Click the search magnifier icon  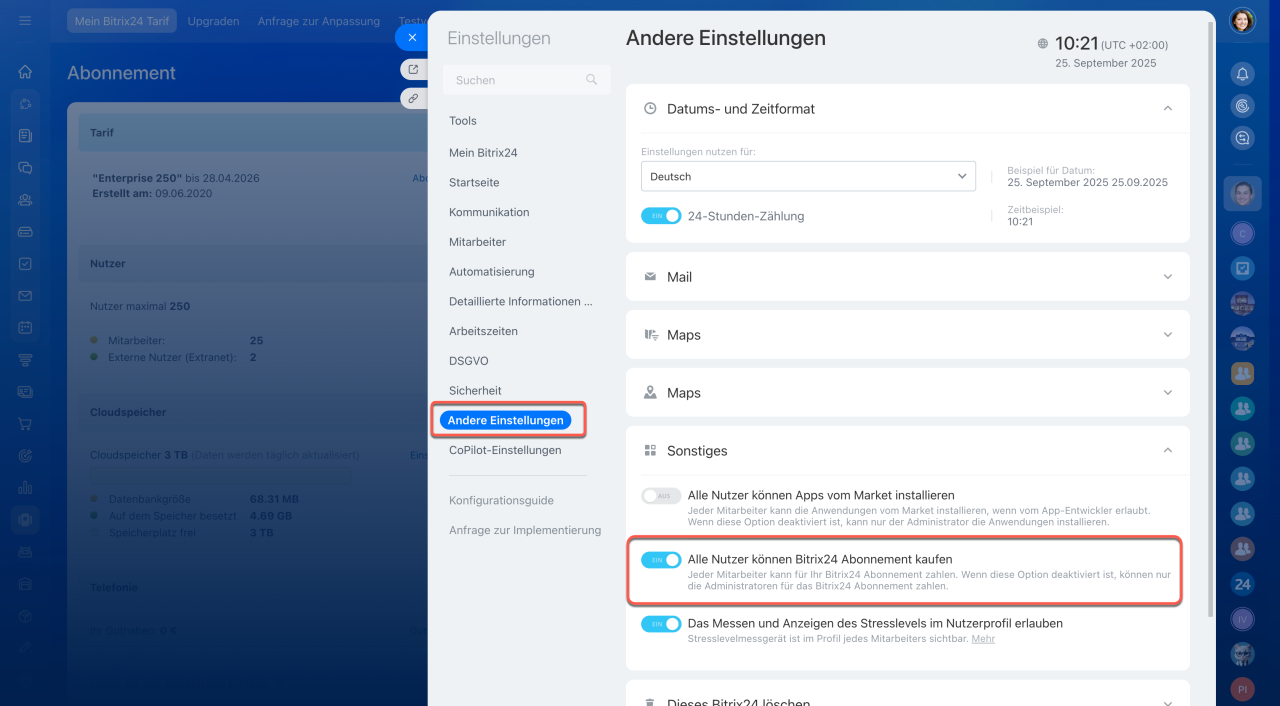[x=591, y=80]
